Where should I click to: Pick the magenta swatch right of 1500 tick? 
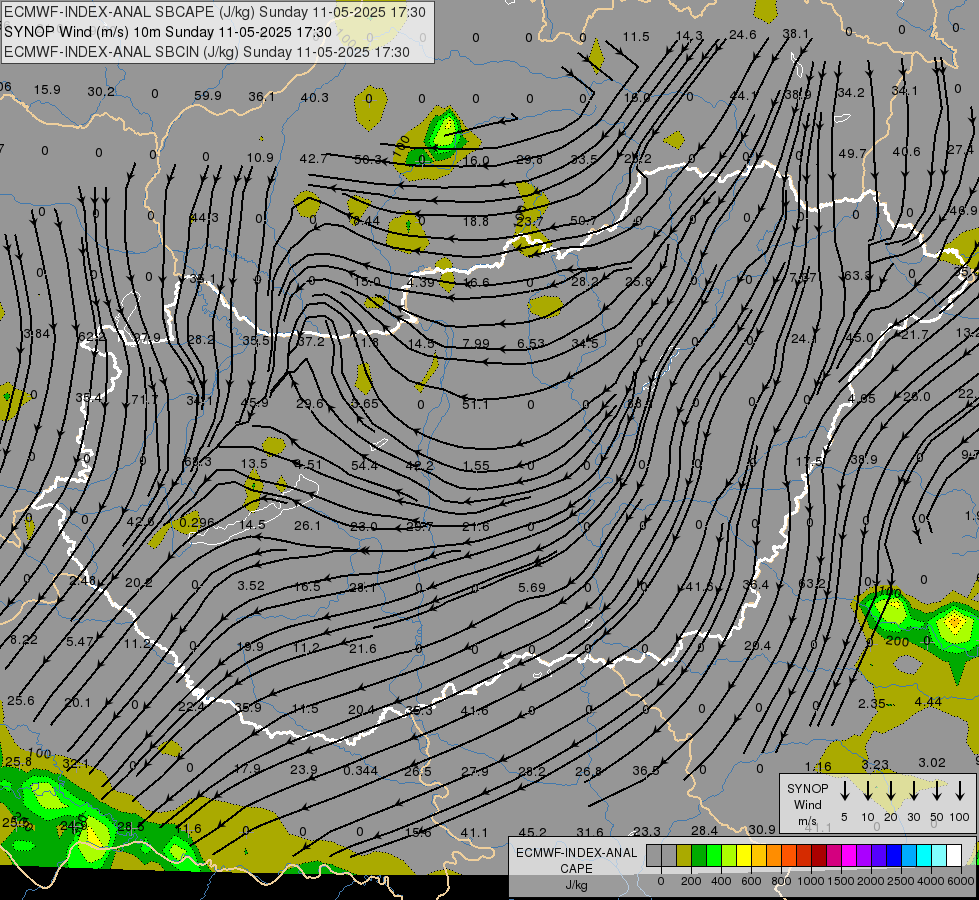point(849,855)
